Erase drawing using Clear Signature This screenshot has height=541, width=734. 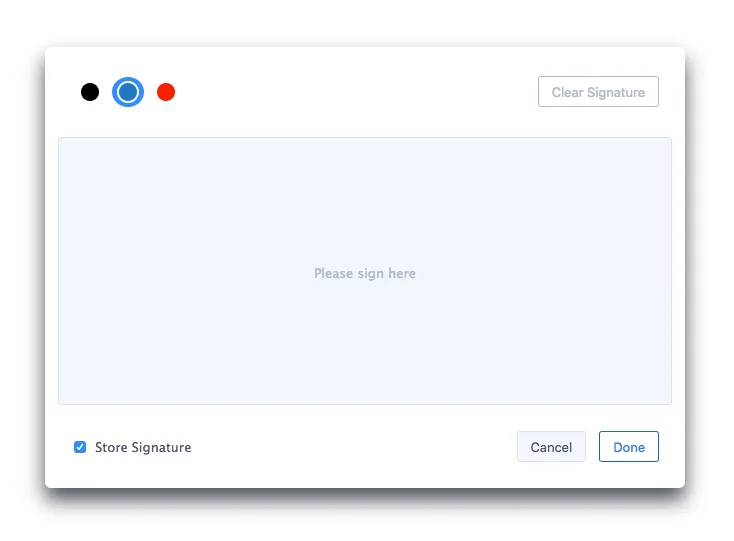coord(598,92)
